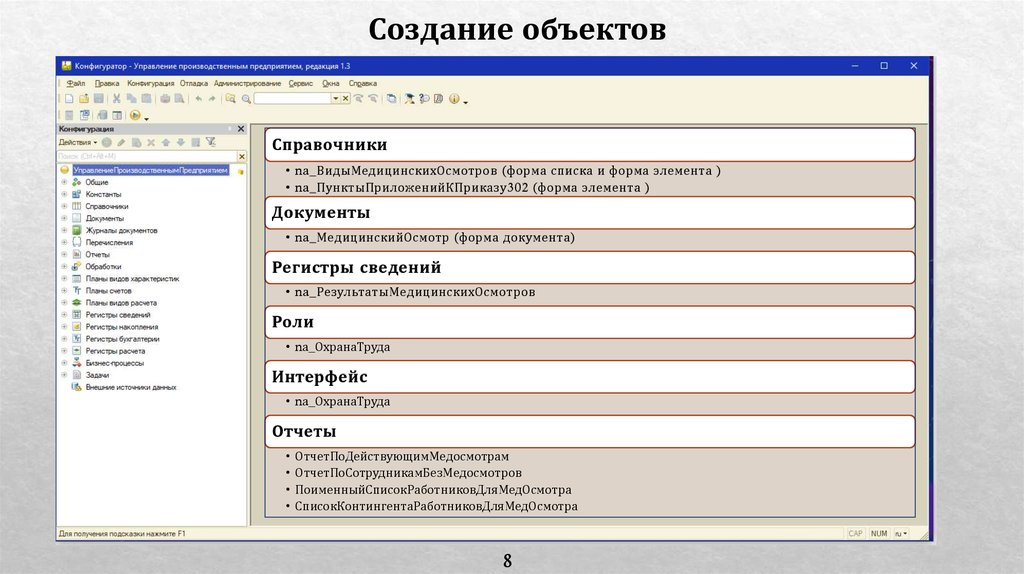This screenshot has width=1024, height=574.
Task: Click the toolbar search input field
Action: coord(292,99)
